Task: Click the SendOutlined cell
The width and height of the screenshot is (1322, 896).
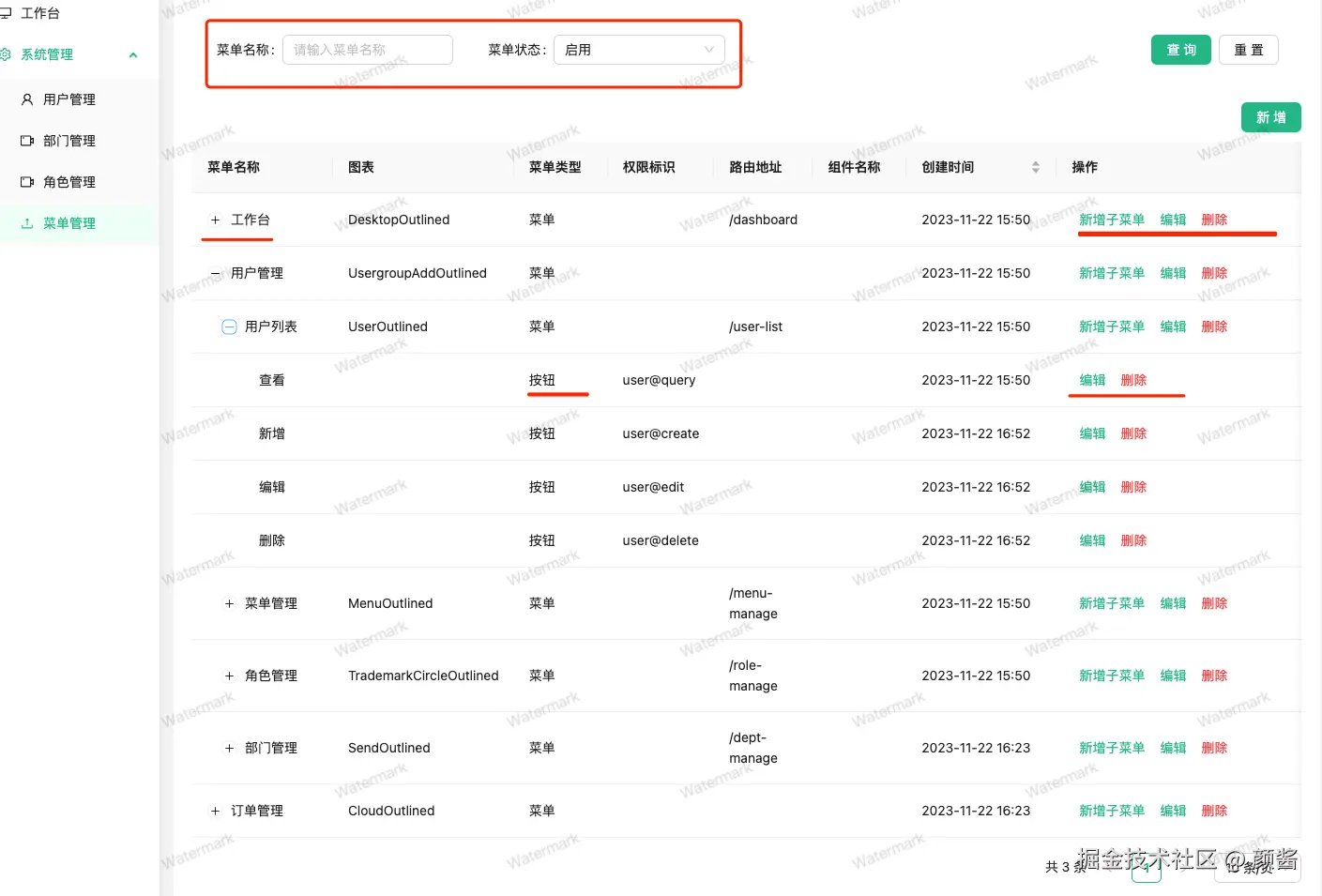Action: 389,748
